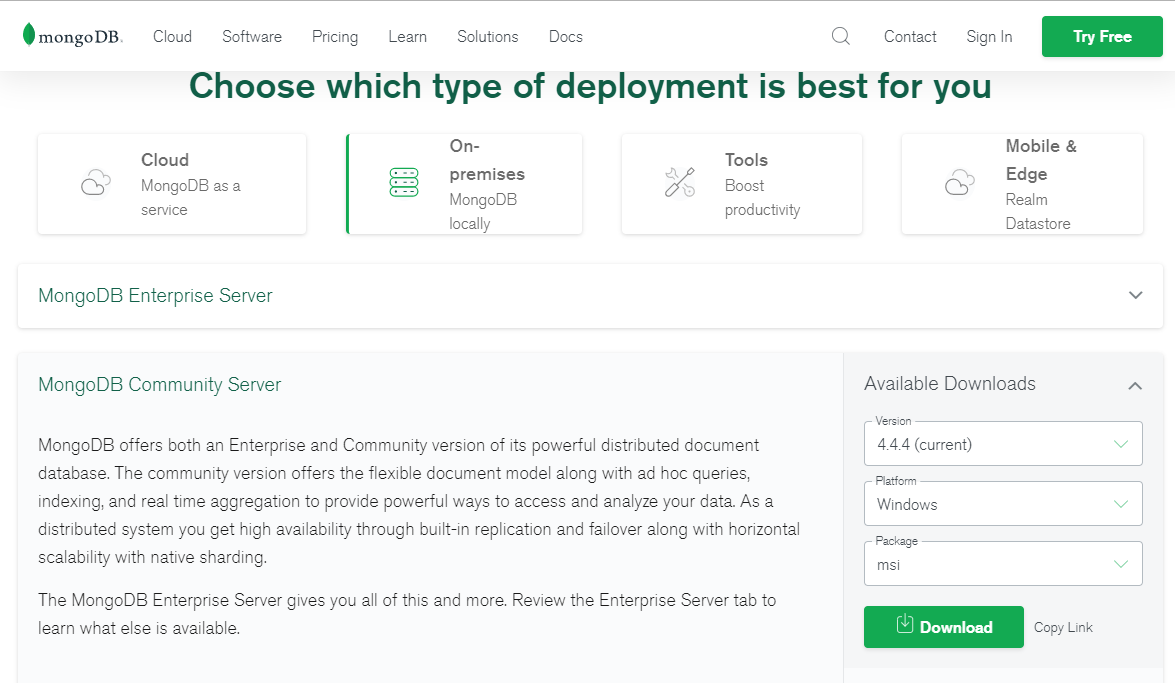Go to Pricing page
The image size is (1175, 683).
[335, 37]
